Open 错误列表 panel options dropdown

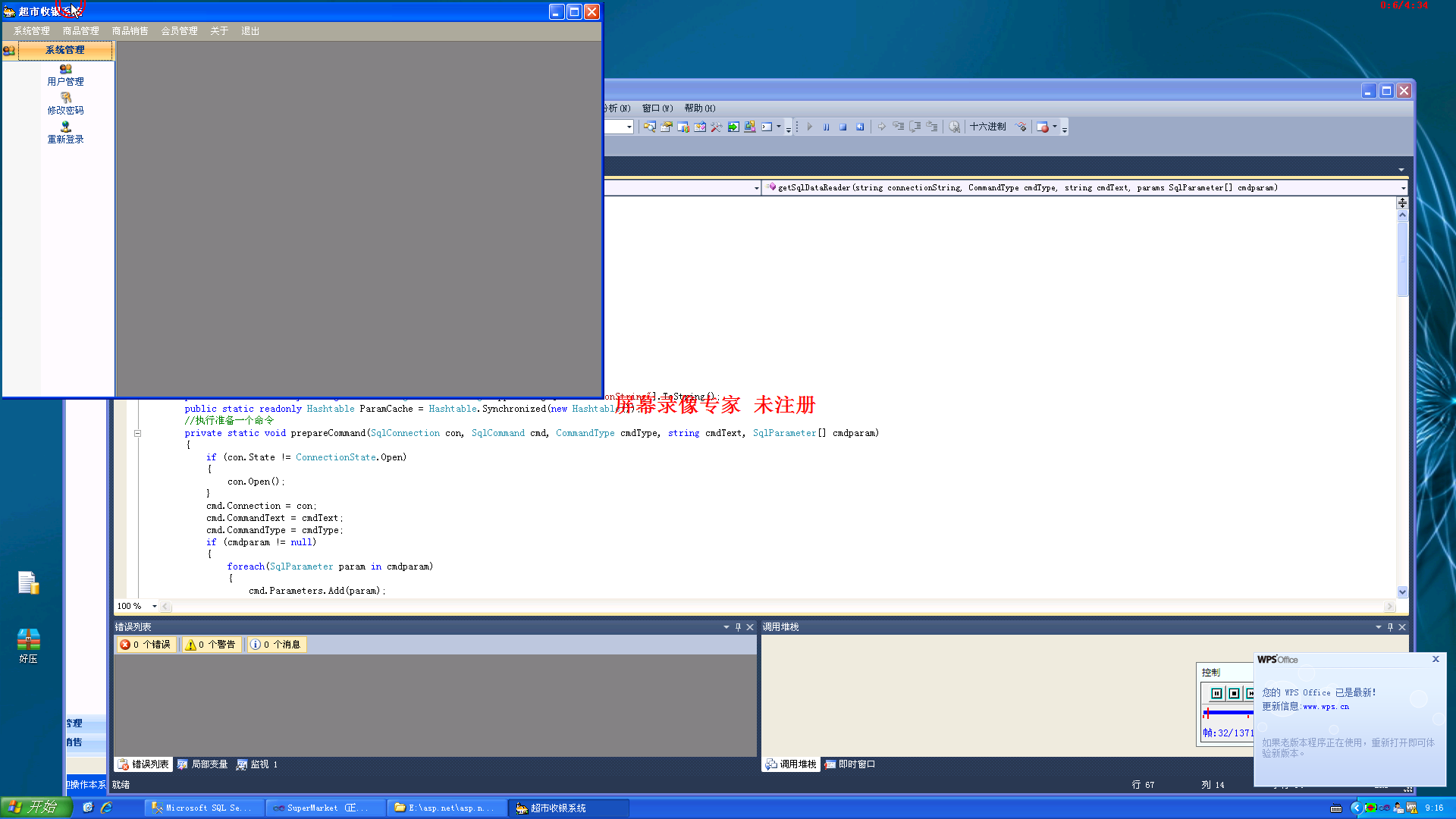726,627
